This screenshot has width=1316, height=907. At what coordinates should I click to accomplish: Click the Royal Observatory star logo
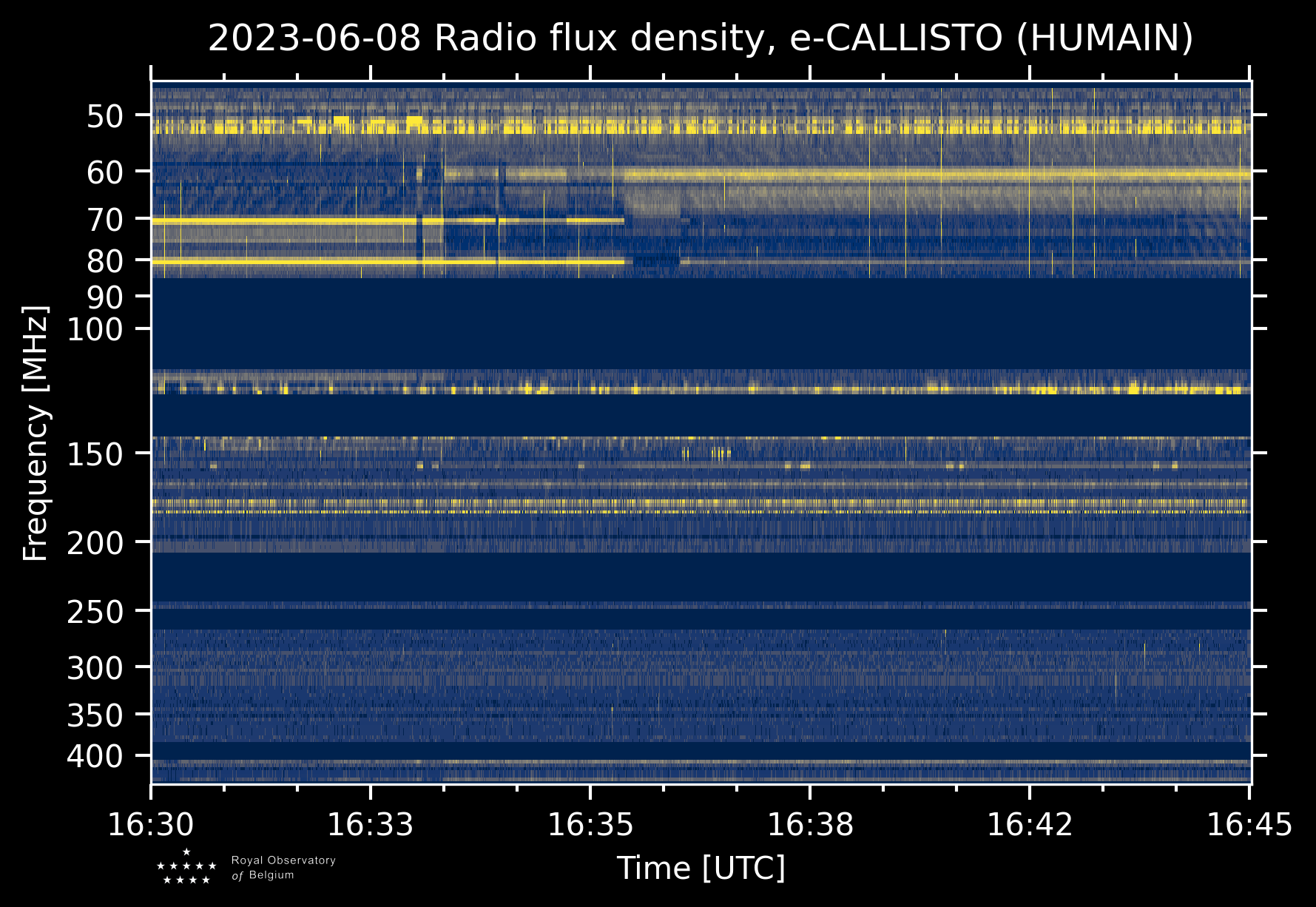(x=186, y=868)
